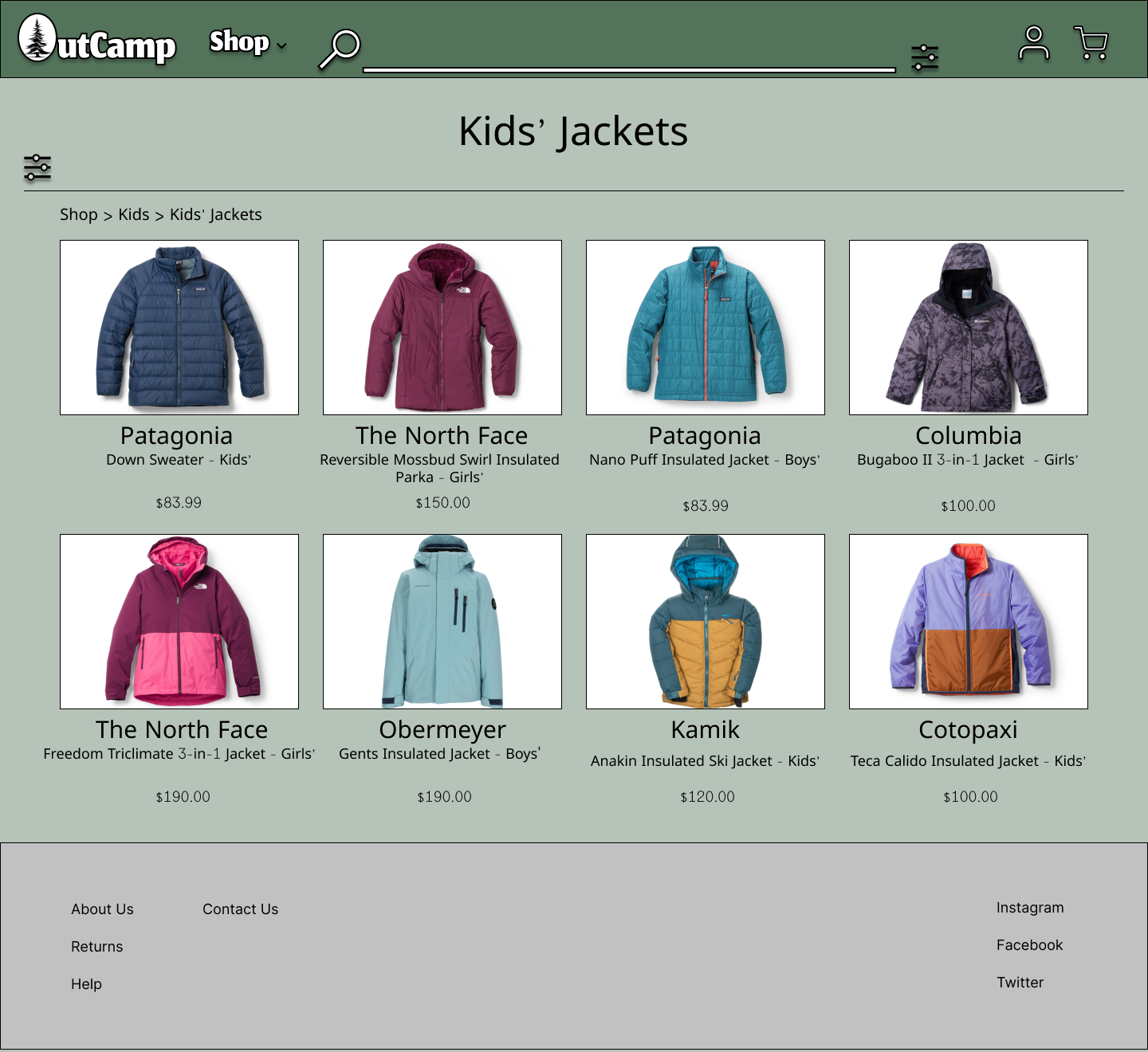Click the $150.00 price
Image resolution: width=1148 pixels, height=1052 pixels.
(443, 503)
